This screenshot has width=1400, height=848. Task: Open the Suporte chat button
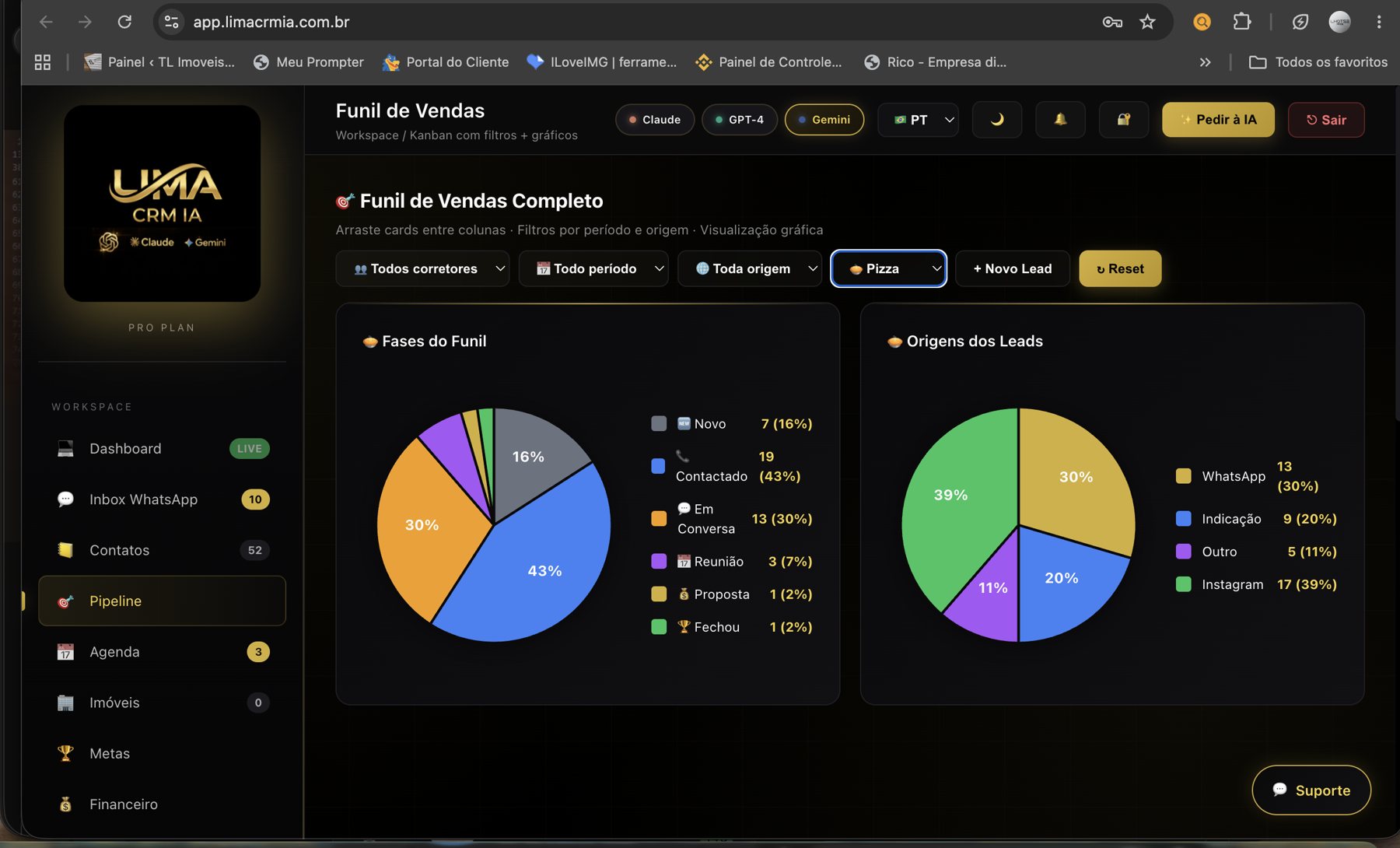pyautogui.click(x=1311, y=790)
